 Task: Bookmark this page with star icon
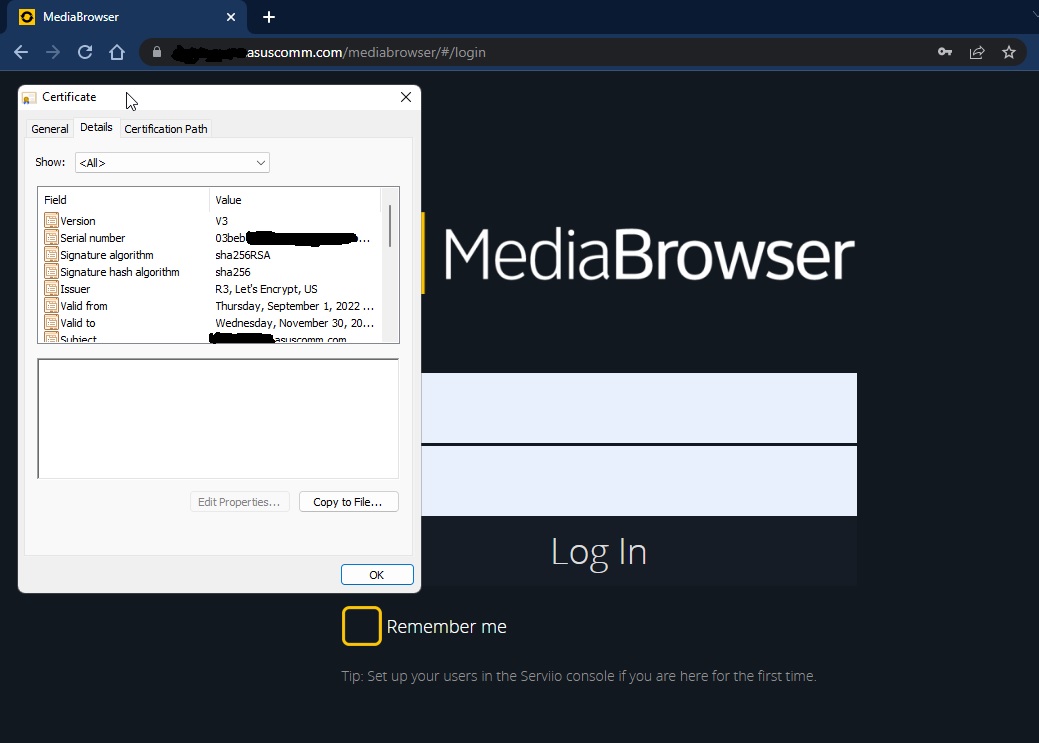click(x=1009, y=52)
